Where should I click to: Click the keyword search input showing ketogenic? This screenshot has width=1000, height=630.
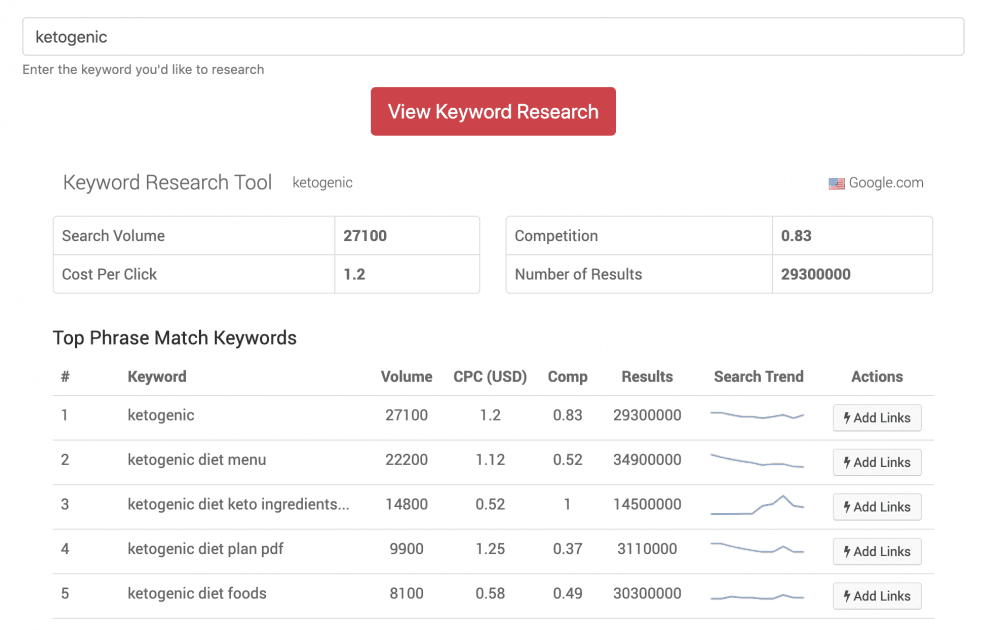tap(493, 36)
